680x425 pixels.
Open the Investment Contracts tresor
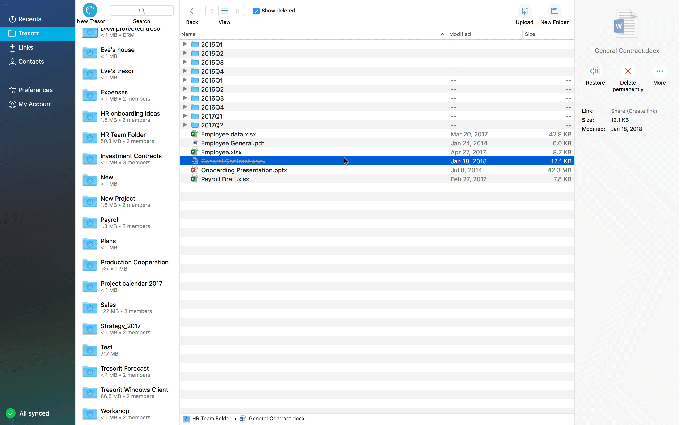[128, 159]
